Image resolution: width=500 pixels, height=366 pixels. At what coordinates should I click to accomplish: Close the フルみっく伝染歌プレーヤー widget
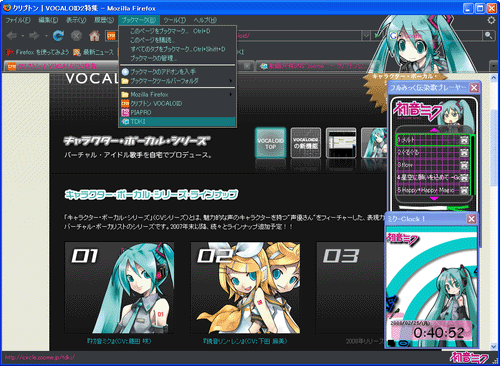point(474,88)
